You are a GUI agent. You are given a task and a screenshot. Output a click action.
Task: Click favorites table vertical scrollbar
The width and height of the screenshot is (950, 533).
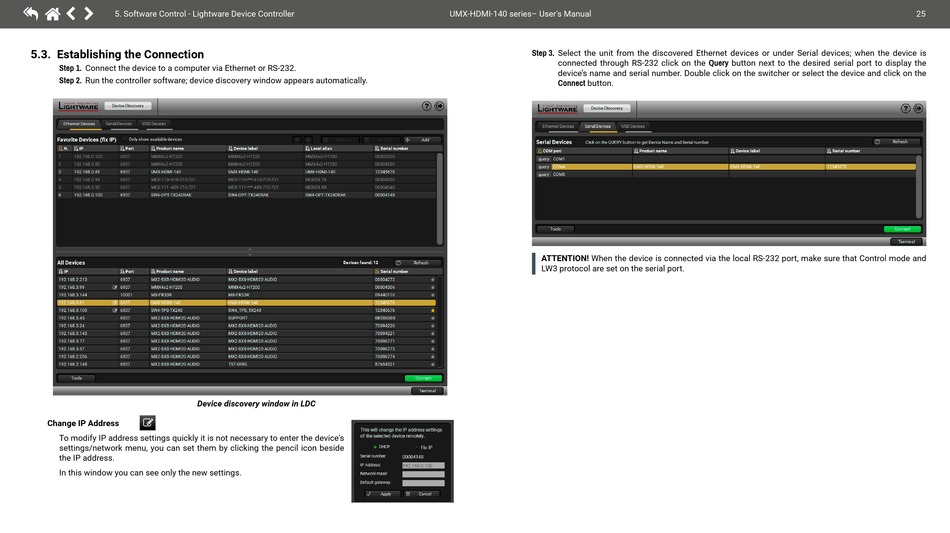point(440,199)
